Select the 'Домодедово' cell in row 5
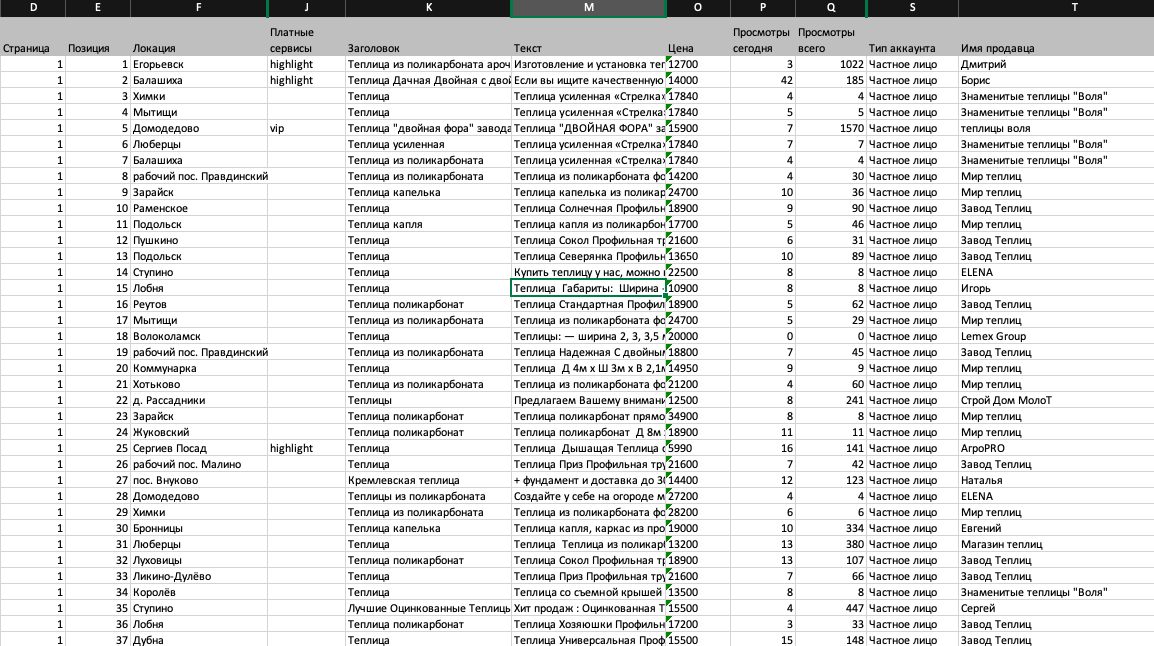Screen dimensions: 1154x646 (x=199, y=128)
